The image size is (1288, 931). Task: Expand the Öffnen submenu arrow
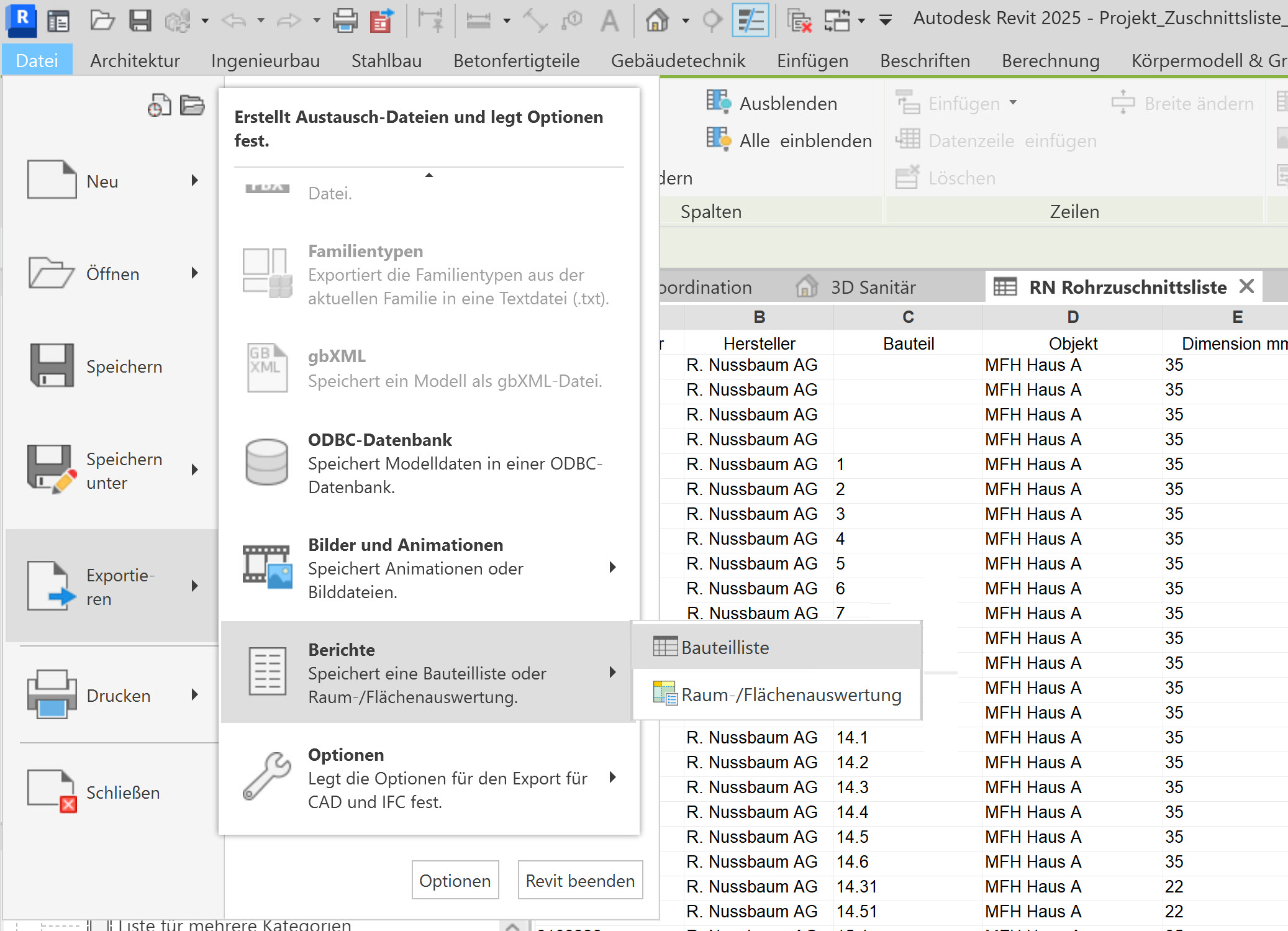tap(195, 273)
